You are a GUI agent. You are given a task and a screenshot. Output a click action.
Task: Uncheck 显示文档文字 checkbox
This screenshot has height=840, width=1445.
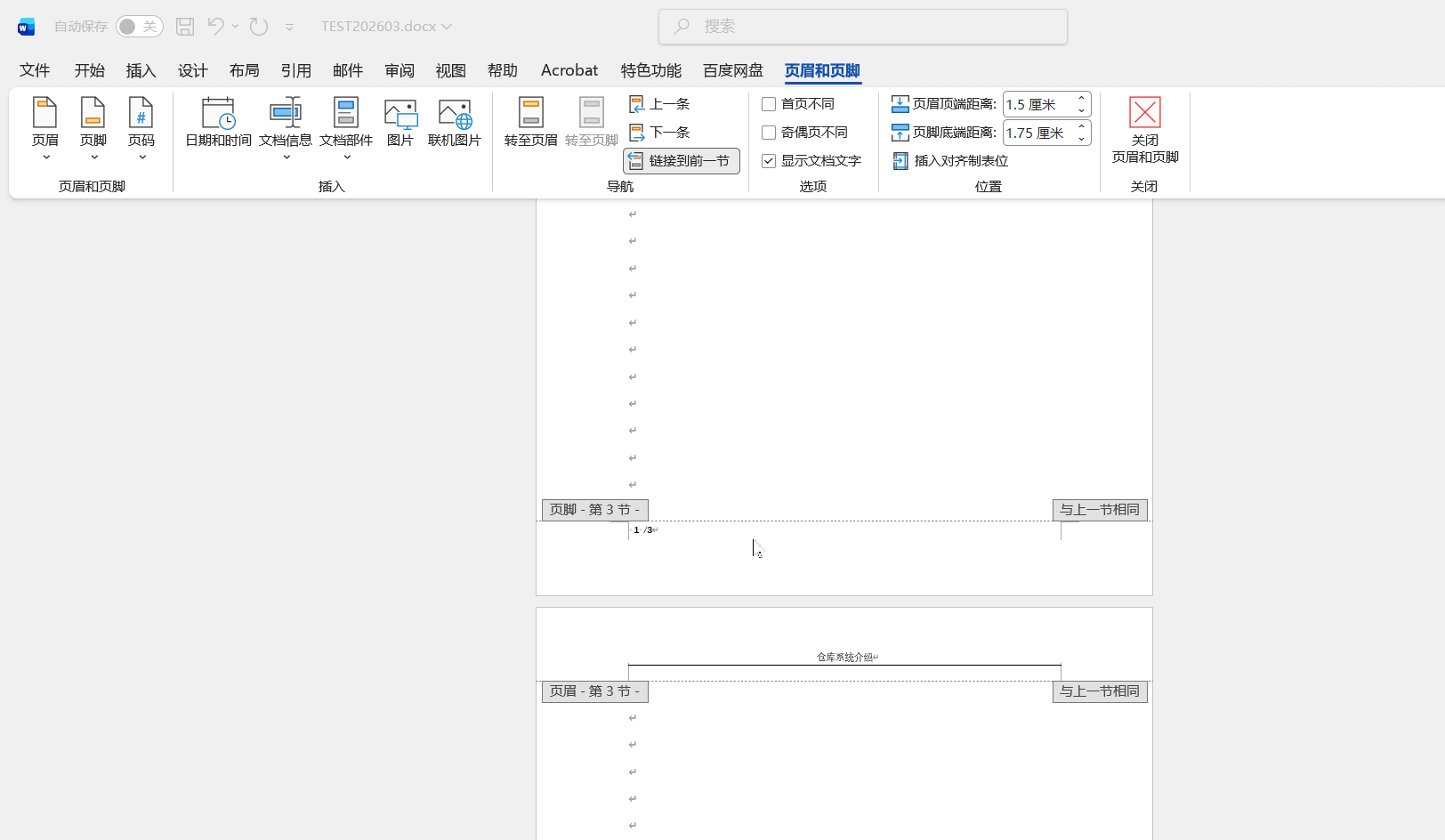tap(769, 161)
